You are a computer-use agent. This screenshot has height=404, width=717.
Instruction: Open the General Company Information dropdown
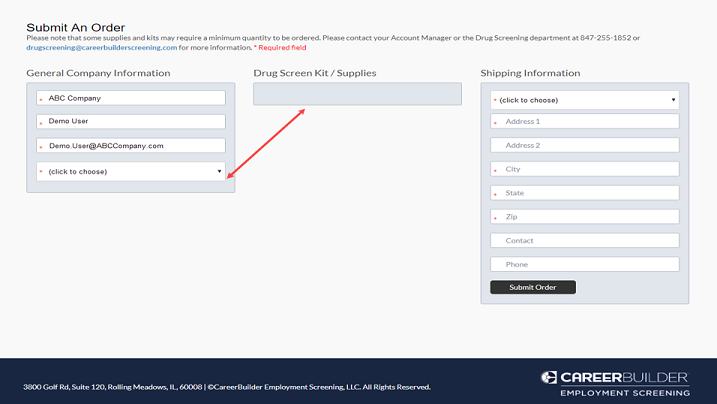(131, 172)
